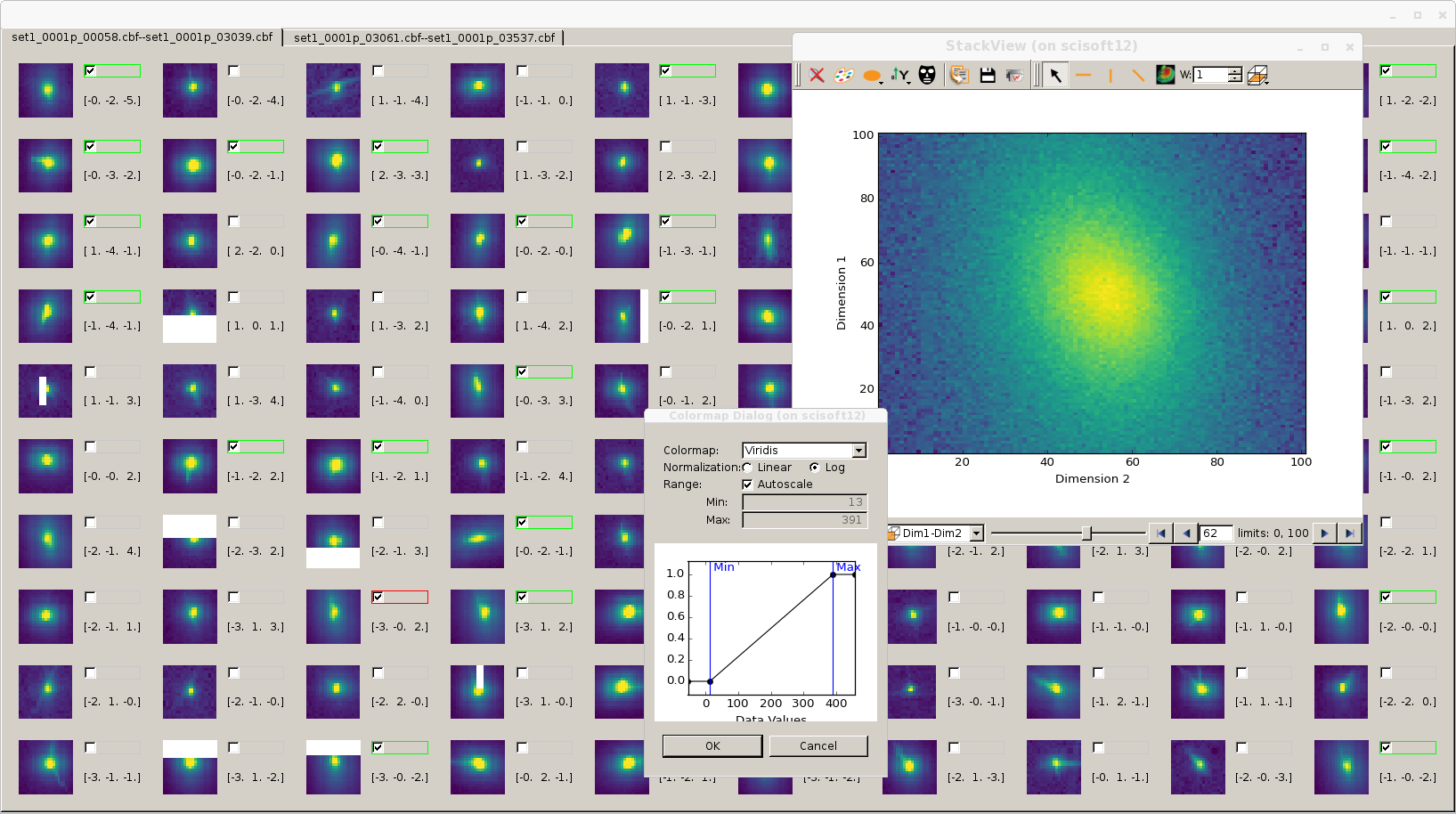Toggle checkbox for reflection [-0. -2. -5.]
Viewport: 1456px width, 814px height.
90,70
